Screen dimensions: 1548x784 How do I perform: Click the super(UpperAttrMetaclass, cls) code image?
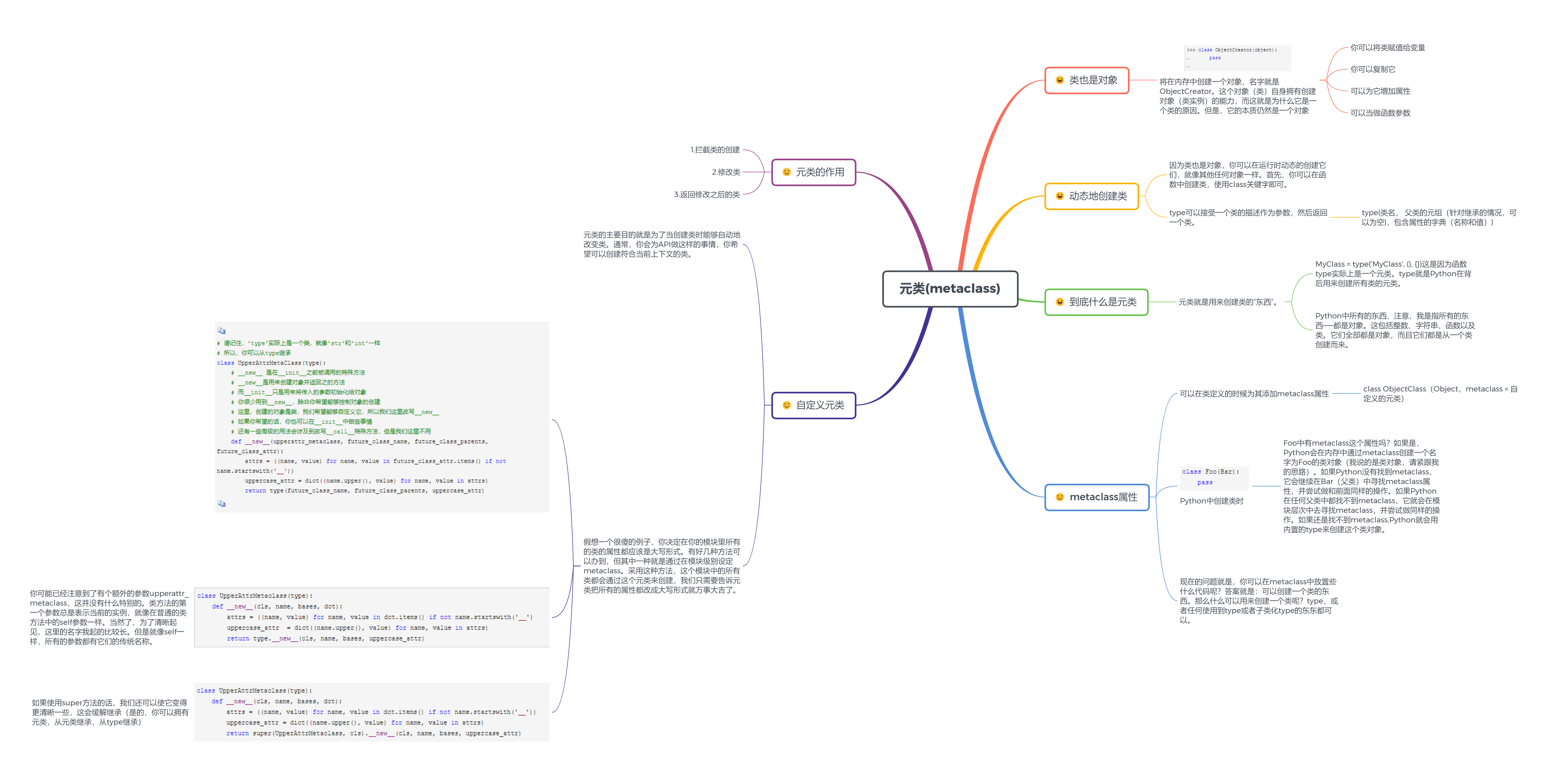pos(371,712)
